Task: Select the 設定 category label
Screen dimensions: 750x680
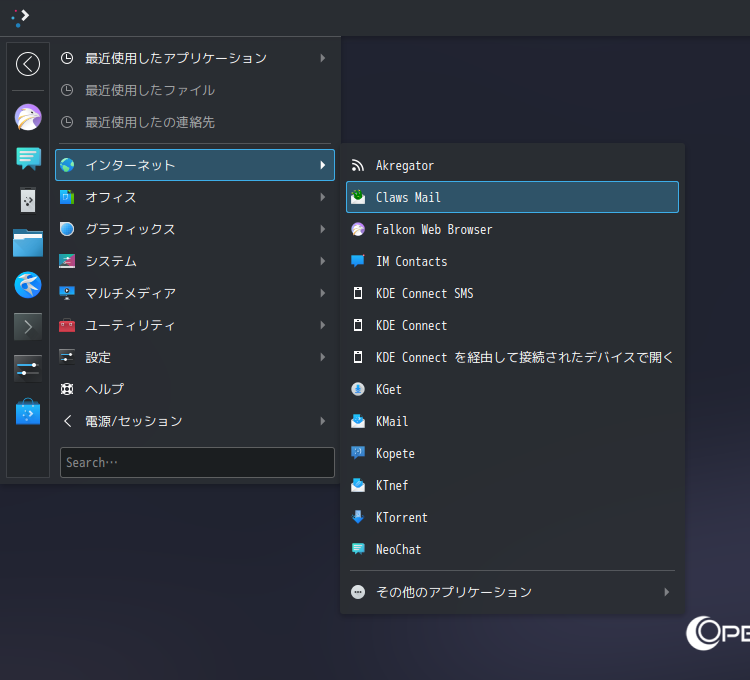Action: 98,357
